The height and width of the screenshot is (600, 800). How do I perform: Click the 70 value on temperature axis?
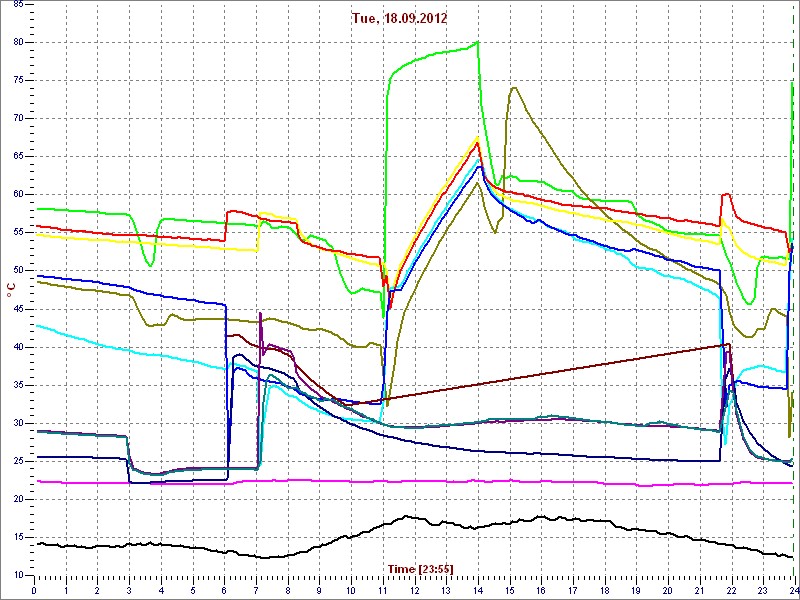[18, 119]
